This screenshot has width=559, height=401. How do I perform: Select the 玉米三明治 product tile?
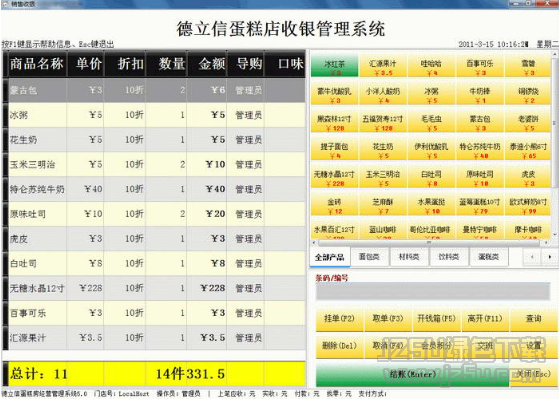[383, 177]
